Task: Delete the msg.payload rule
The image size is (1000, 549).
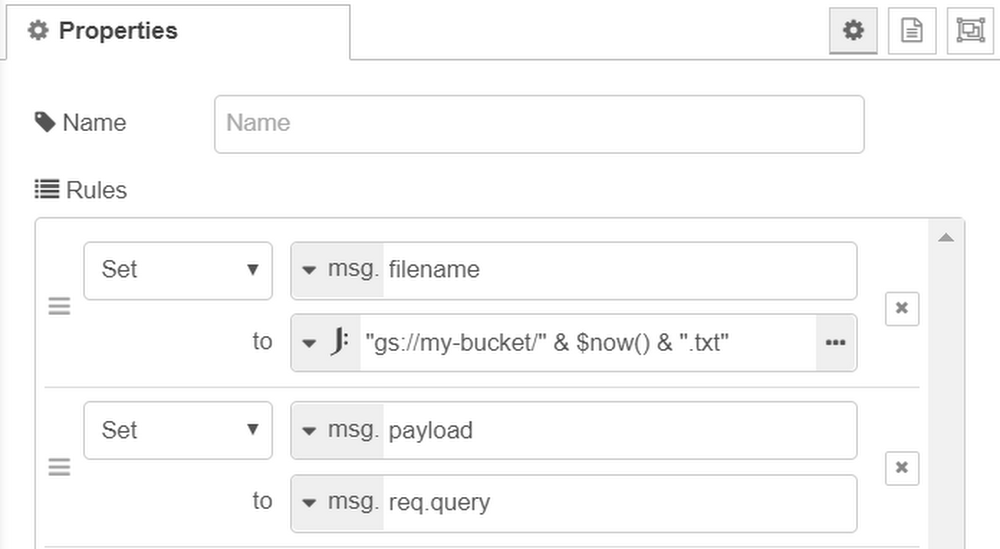Action: pos(902,468)
